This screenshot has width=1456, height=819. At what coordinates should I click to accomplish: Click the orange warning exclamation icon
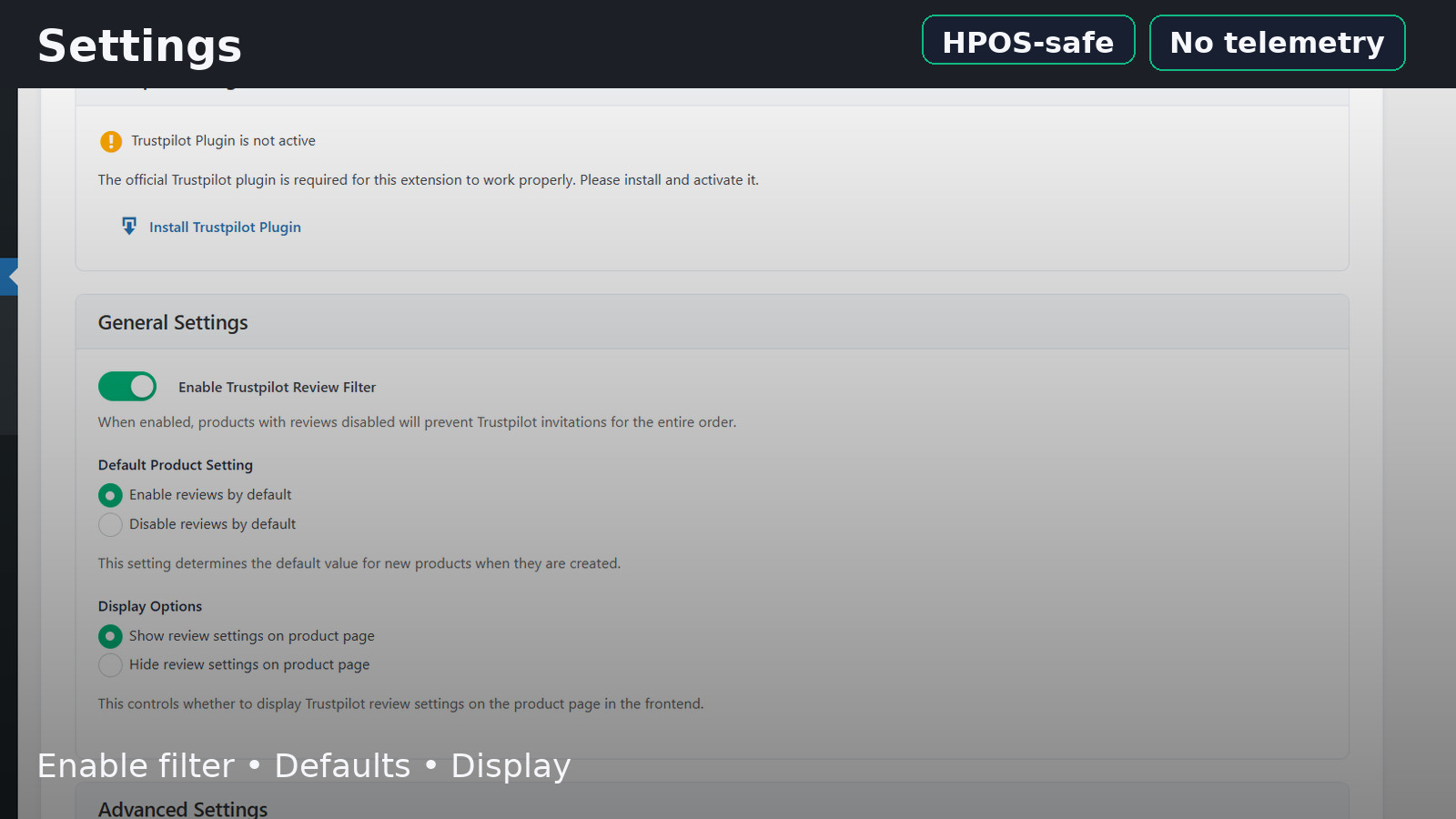111,141
